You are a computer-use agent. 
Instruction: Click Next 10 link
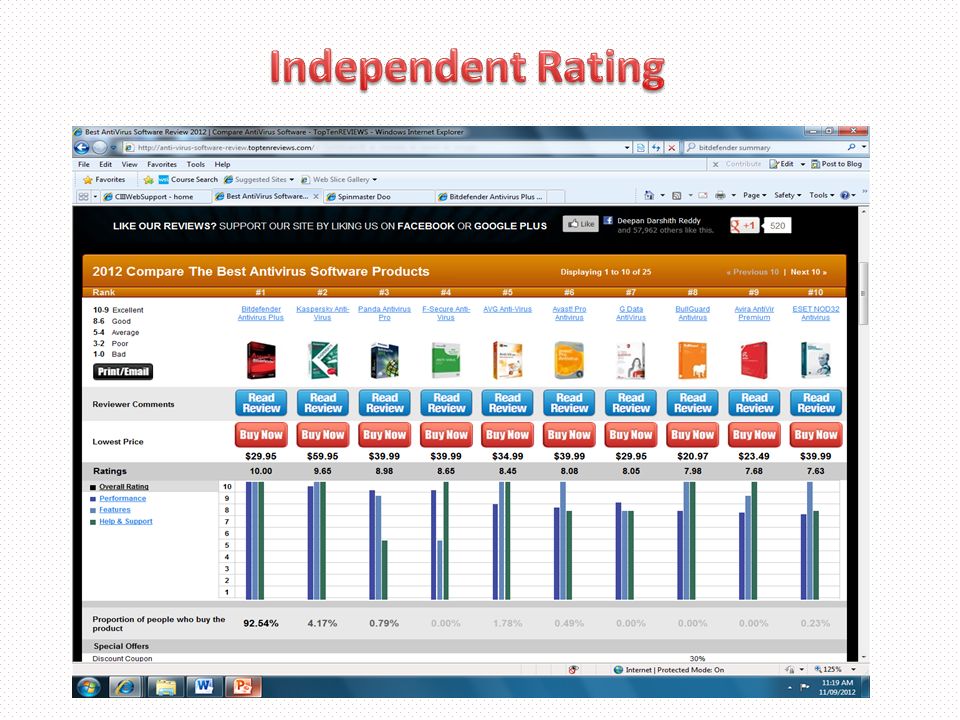point(808,272)
